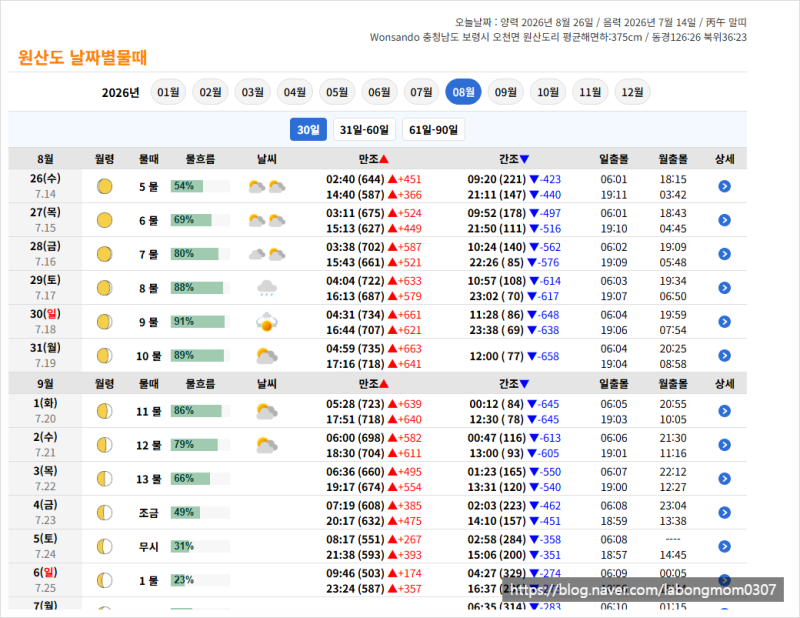Viewport: 800px width, 618px height.
Task: Select the 01월 month tab
Action: point(168,92)
